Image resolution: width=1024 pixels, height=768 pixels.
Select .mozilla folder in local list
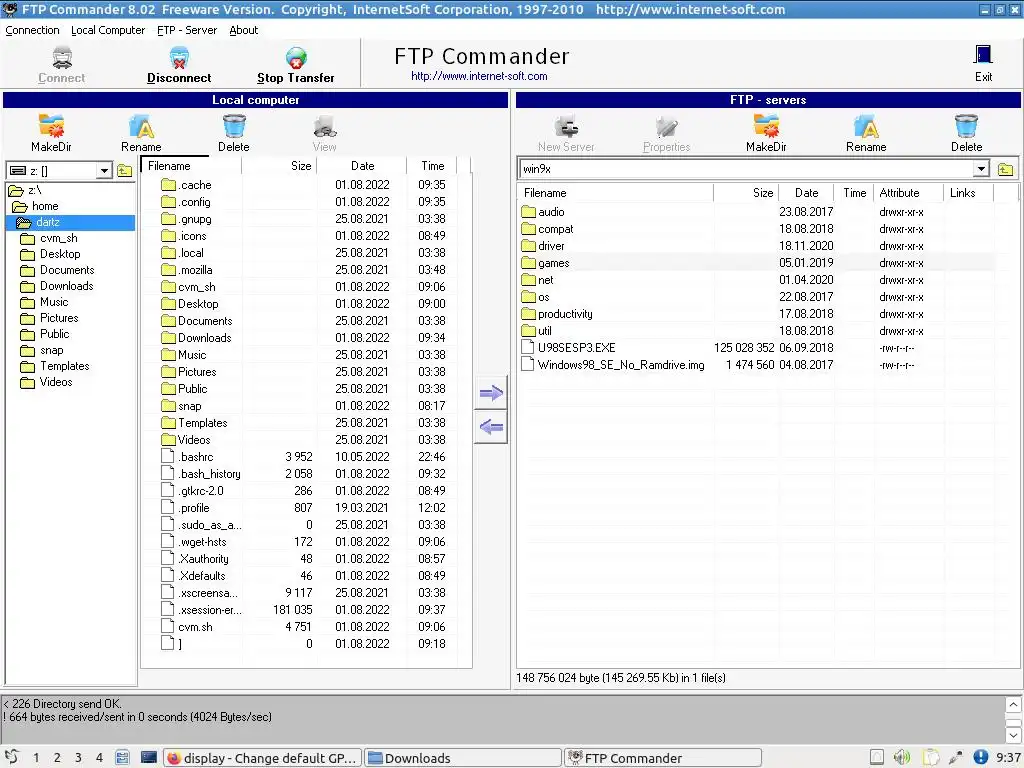point(195,270)
